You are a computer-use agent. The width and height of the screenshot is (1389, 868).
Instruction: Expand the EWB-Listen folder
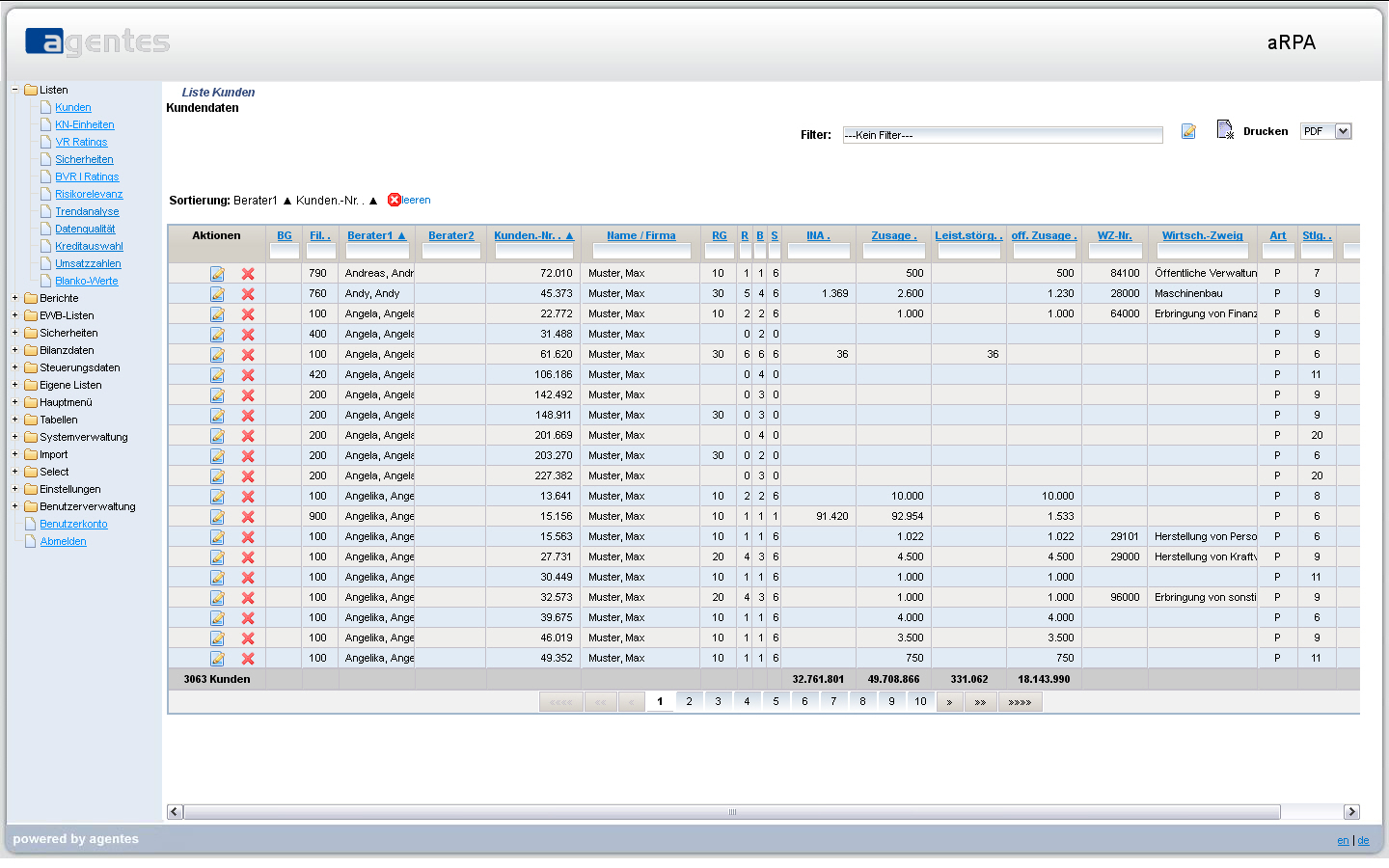[x=14, y=315]
